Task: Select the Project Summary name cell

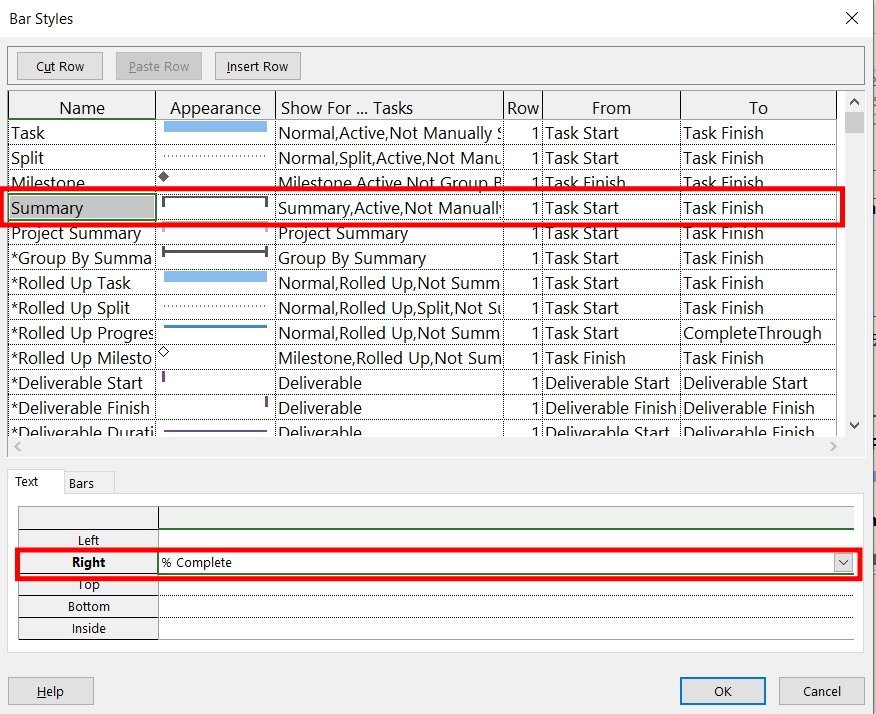Action: [82, 233]
